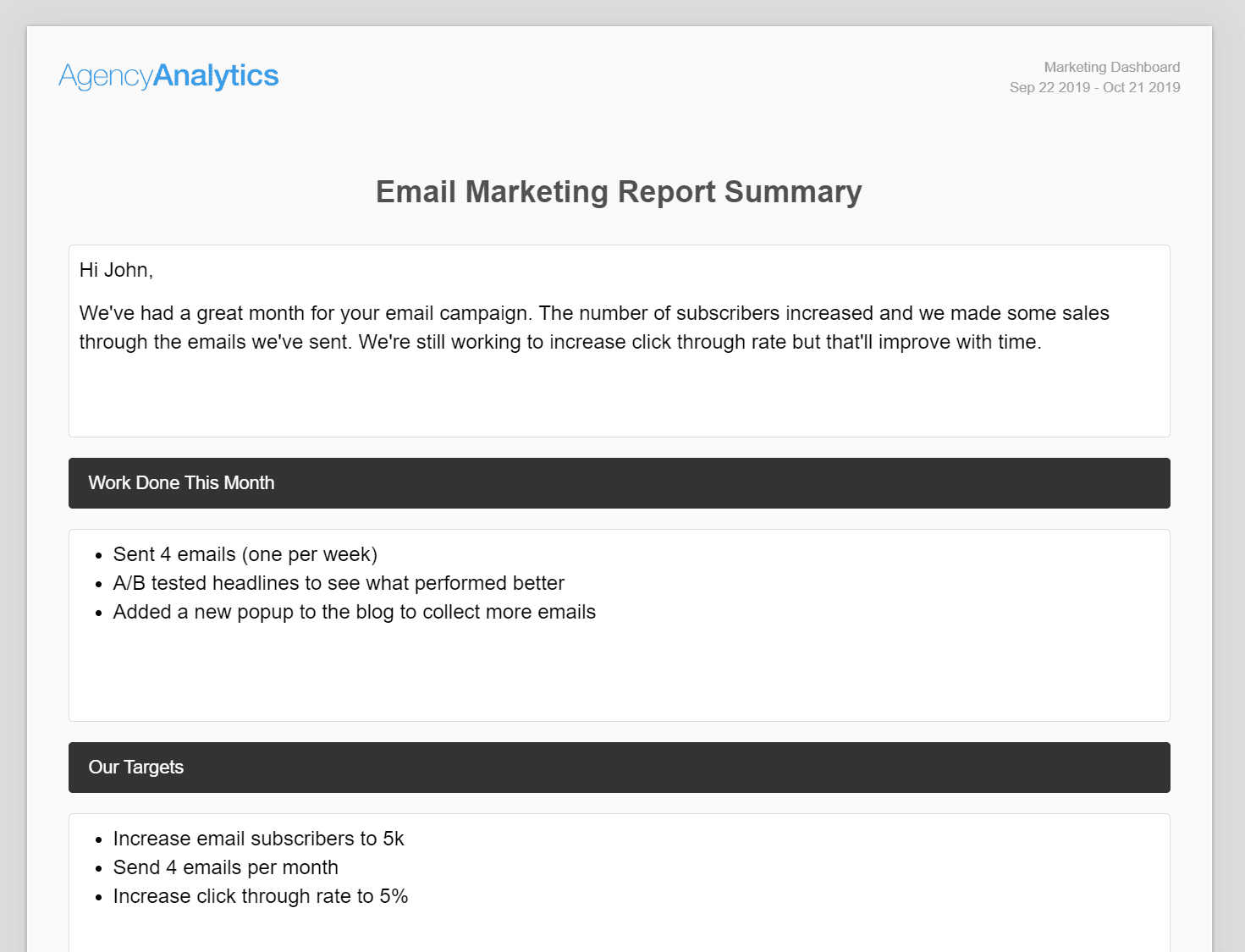Click the "Sent 4 emails (one per week)" bullet
The height and width of the screenshot is (952, 1245).
[x=245, y=554]
